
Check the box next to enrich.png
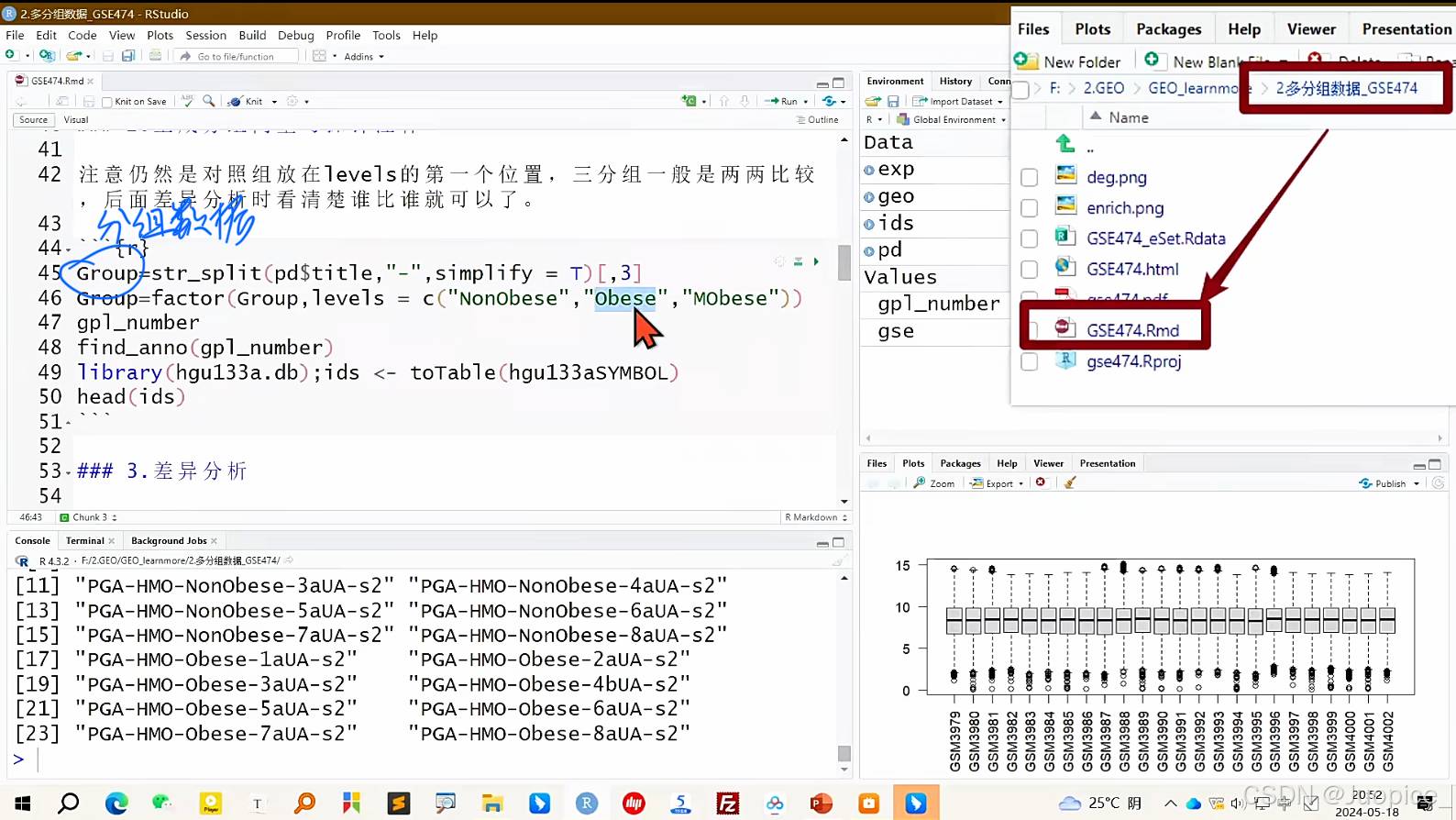pos(1030,208)
